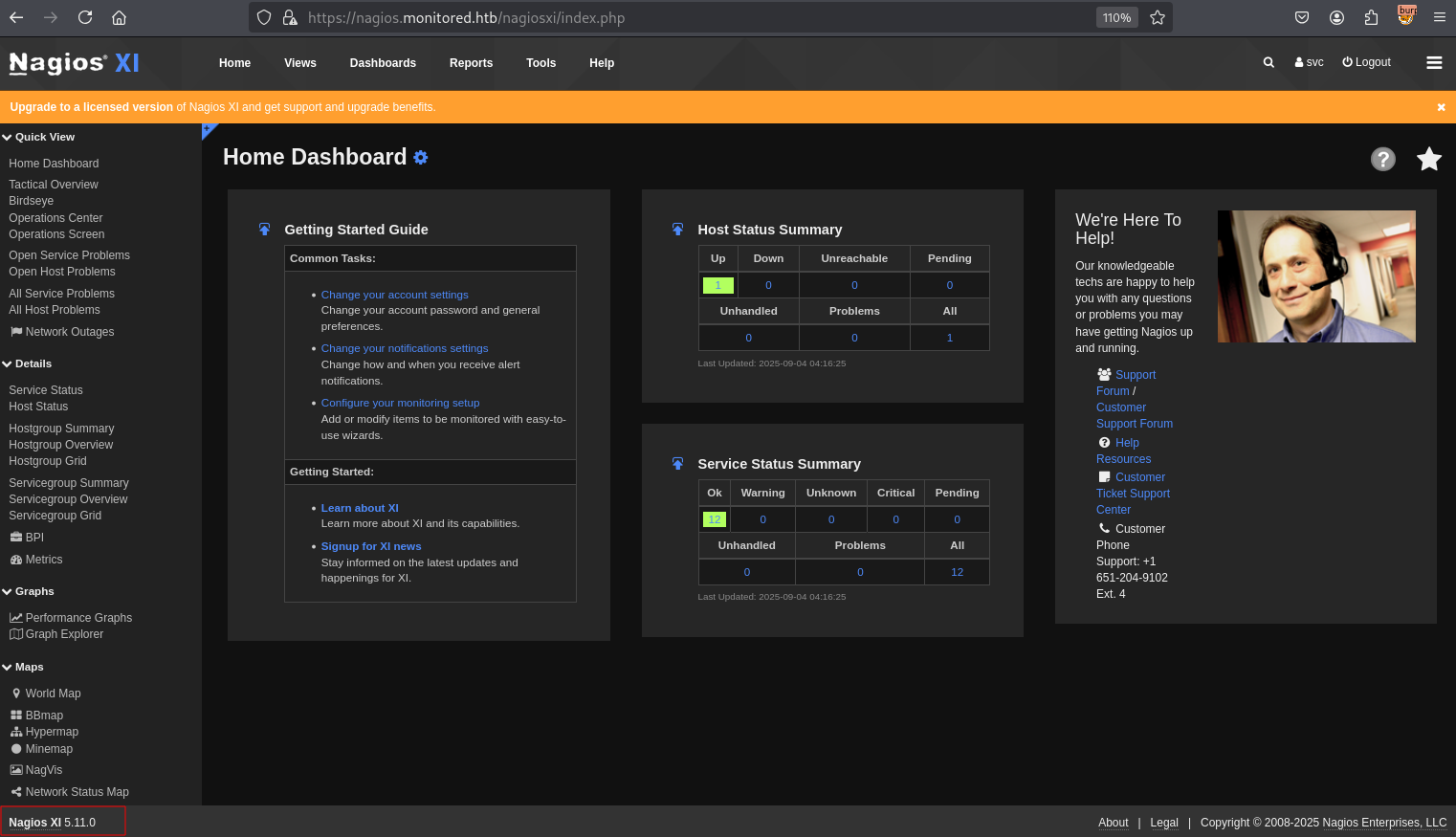Click the 110% zoom level indicator

click(1116, 17)
